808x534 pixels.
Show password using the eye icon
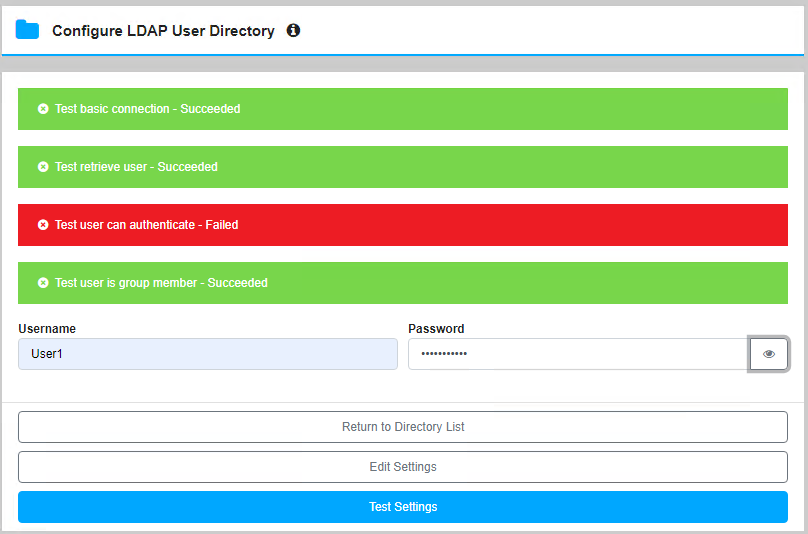coord(768,354)
